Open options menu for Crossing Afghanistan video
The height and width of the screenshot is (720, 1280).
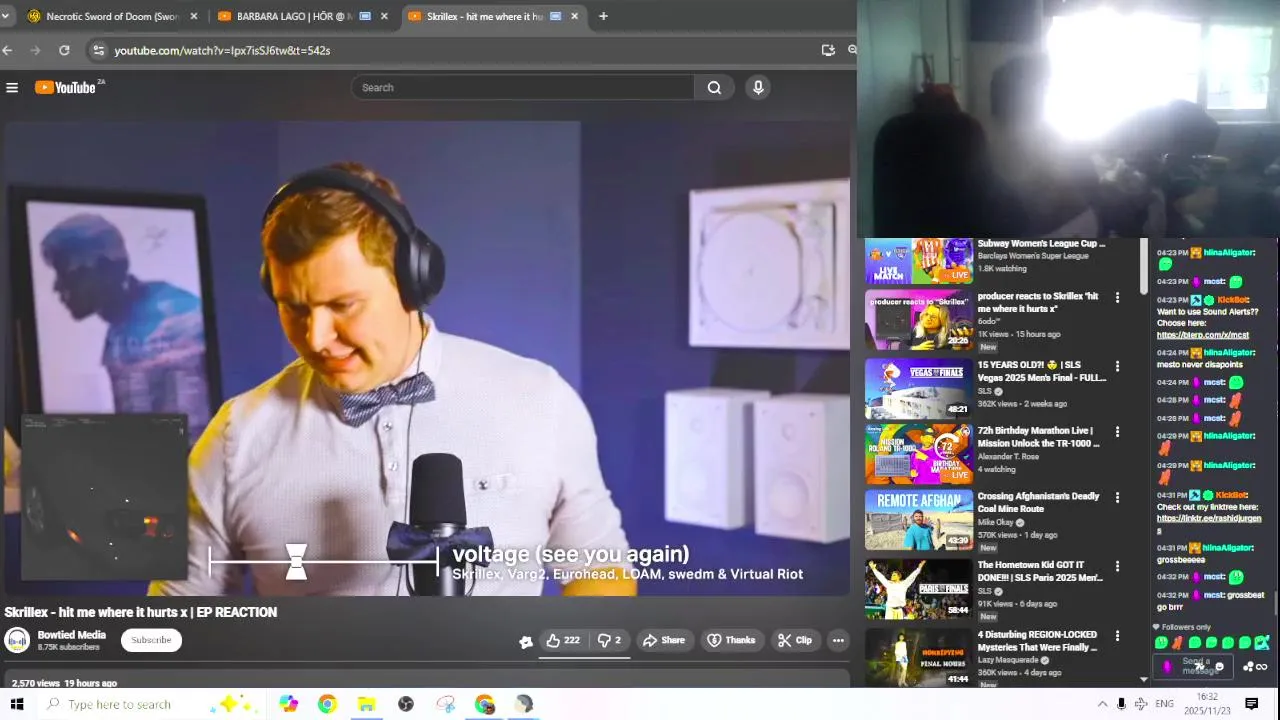click(x=1117, y=497)
